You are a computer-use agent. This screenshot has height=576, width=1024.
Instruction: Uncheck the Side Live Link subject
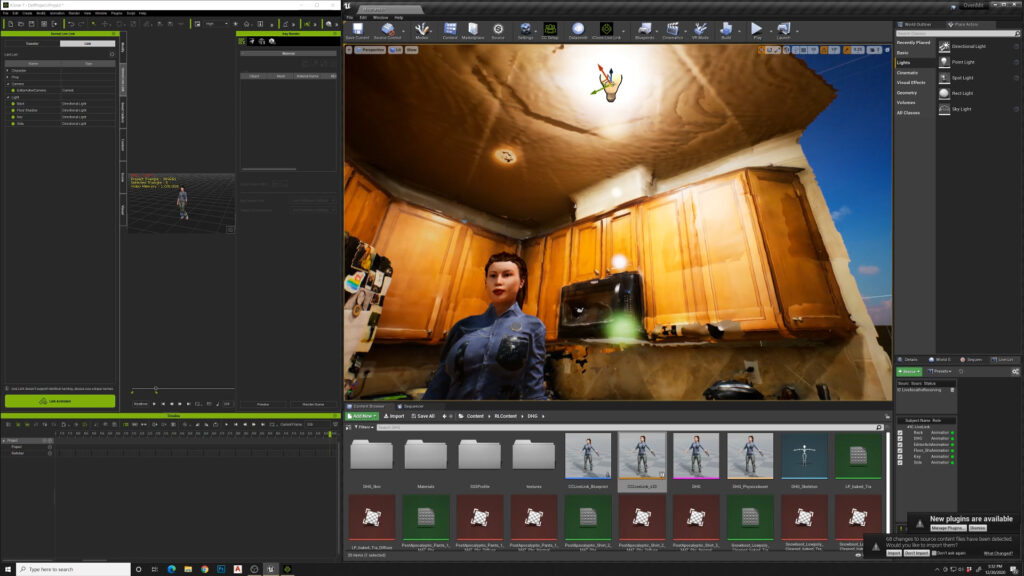[x=900, y=462]
